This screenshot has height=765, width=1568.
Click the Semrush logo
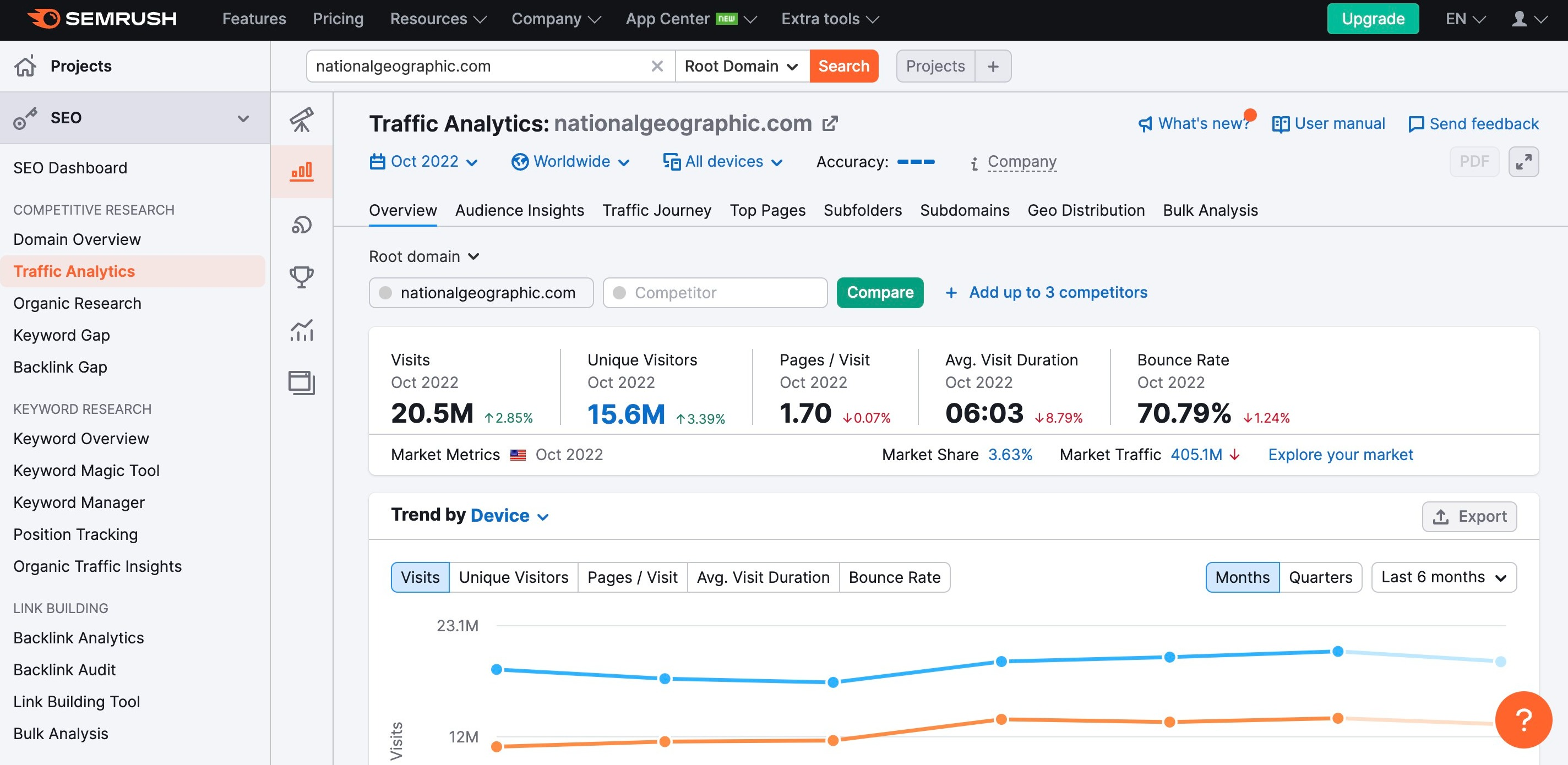tap(102, 19)
